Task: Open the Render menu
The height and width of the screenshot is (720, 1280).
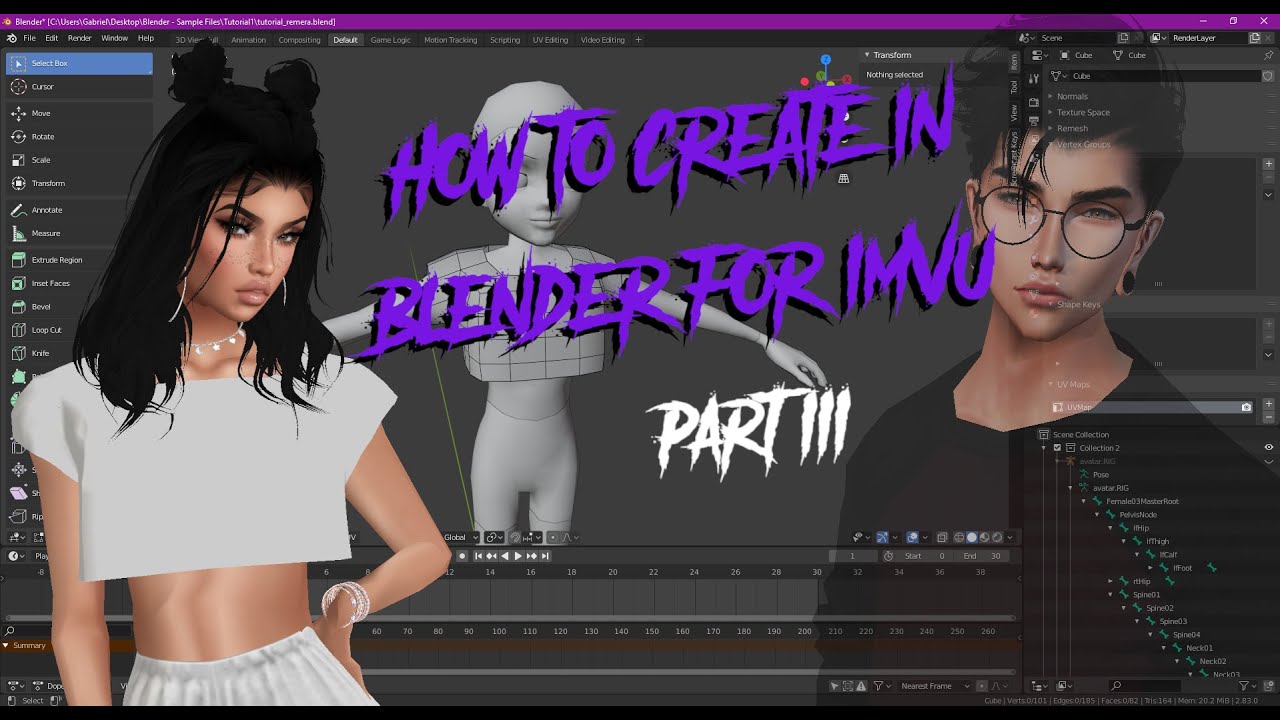Action: point(80,38)
